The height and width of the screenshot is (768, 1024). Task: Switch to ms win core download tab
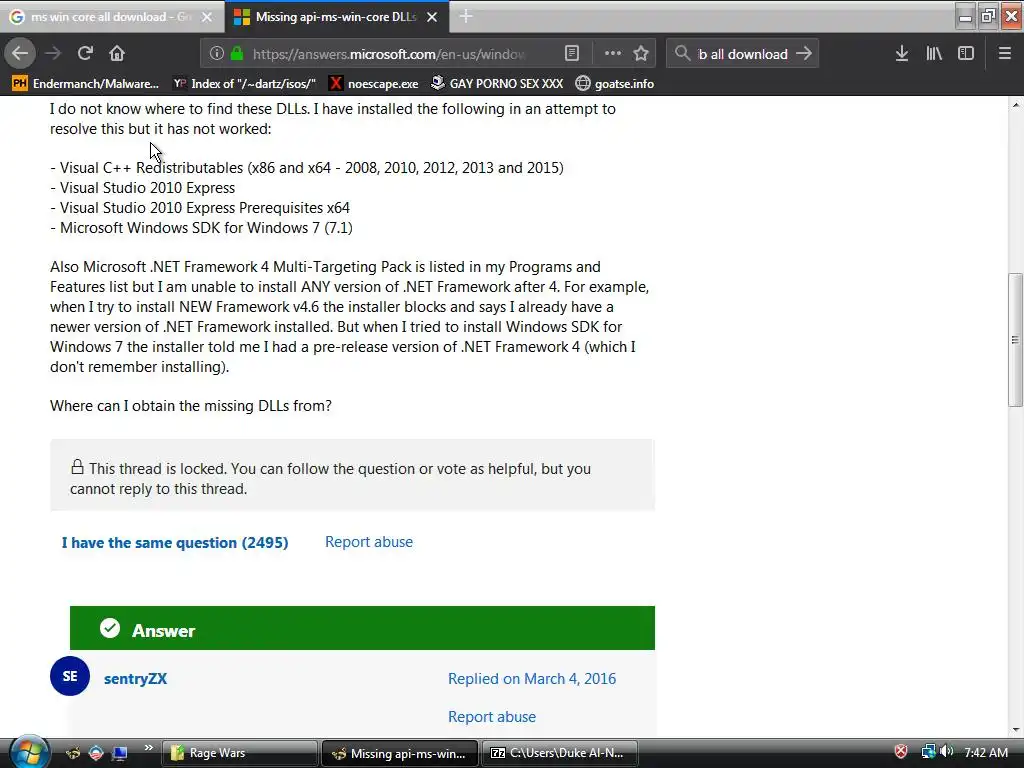[x=112, y=17]
